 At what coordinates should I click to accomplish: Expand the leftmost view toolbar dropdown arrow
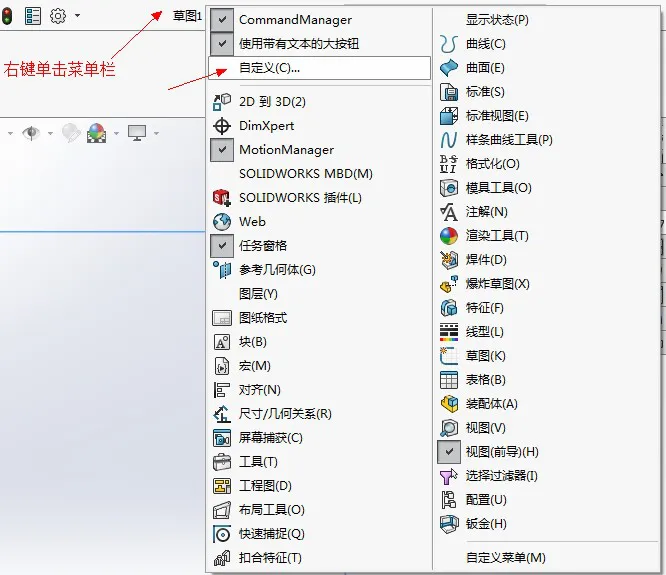(x=10, y=133)
